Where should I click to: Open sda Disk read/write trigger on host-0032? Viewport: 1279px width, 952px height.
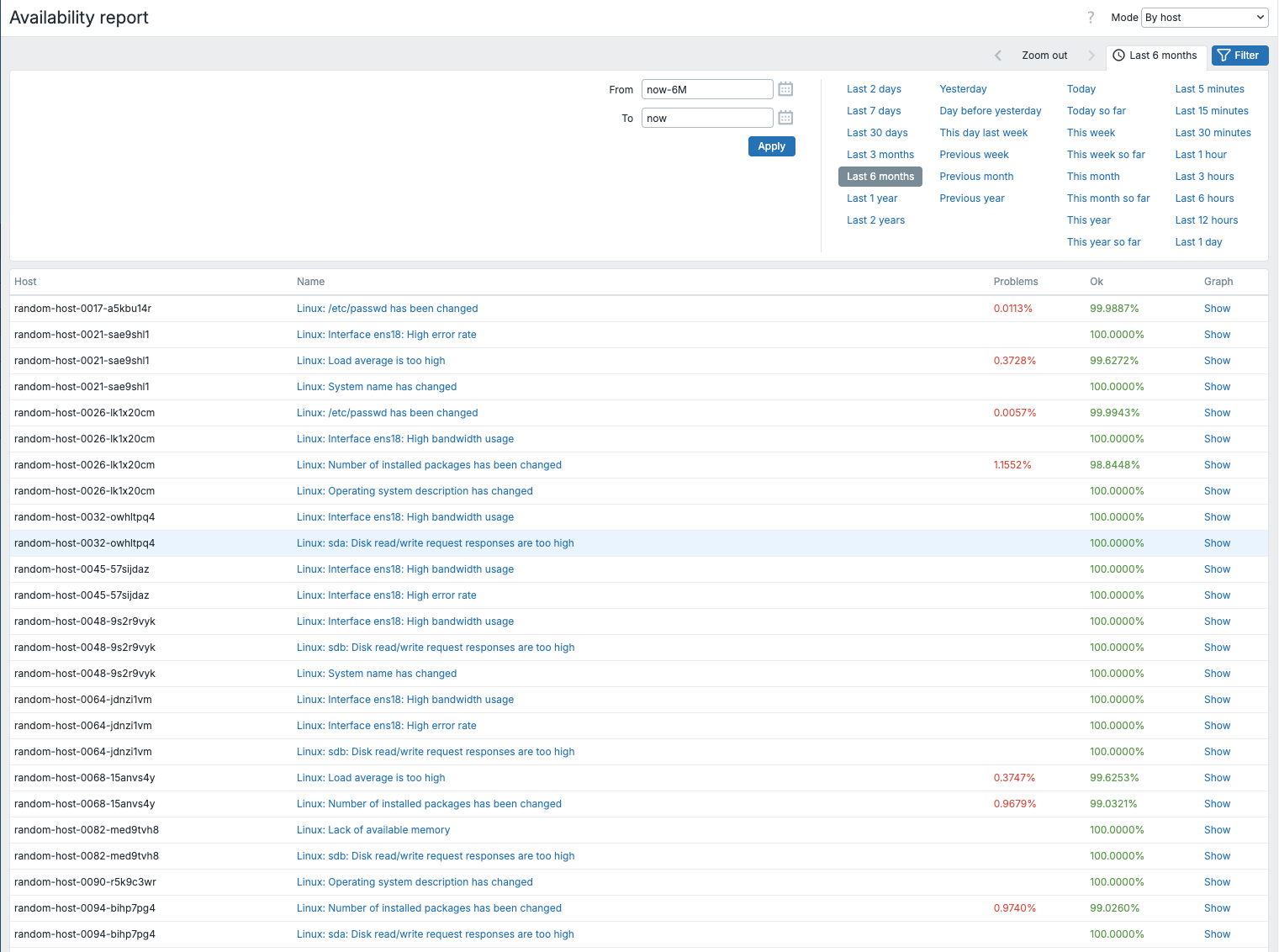point(436,543)
